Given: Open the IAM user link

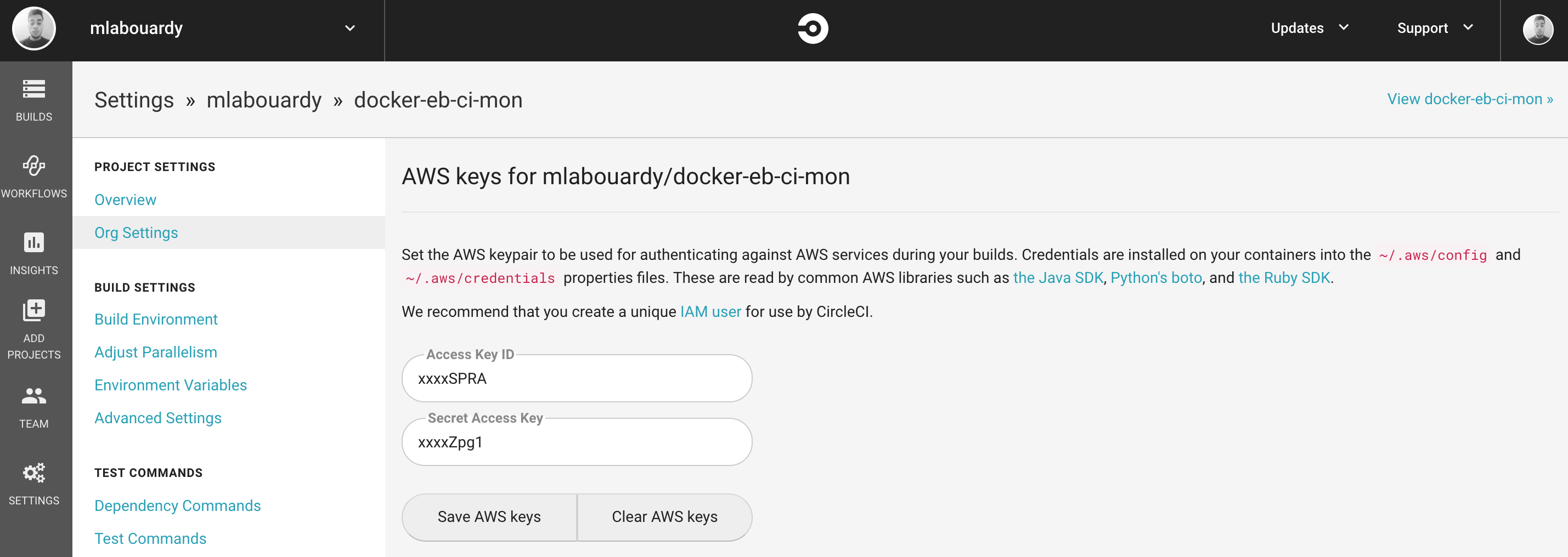Looking at the screenshot, I should [710, 311].
